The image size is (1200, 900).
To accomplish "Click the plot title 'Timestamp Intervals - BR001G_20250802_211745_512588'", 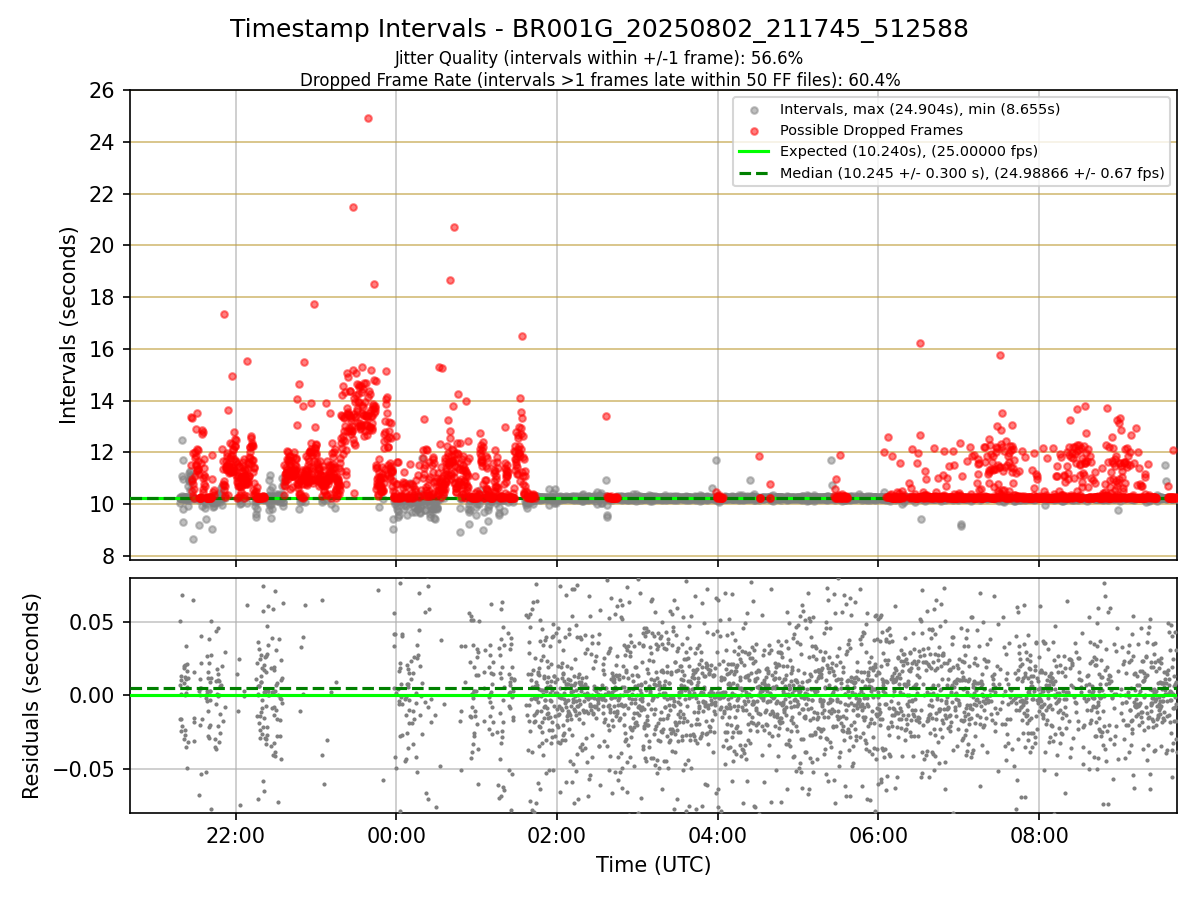I will (599, 29).
